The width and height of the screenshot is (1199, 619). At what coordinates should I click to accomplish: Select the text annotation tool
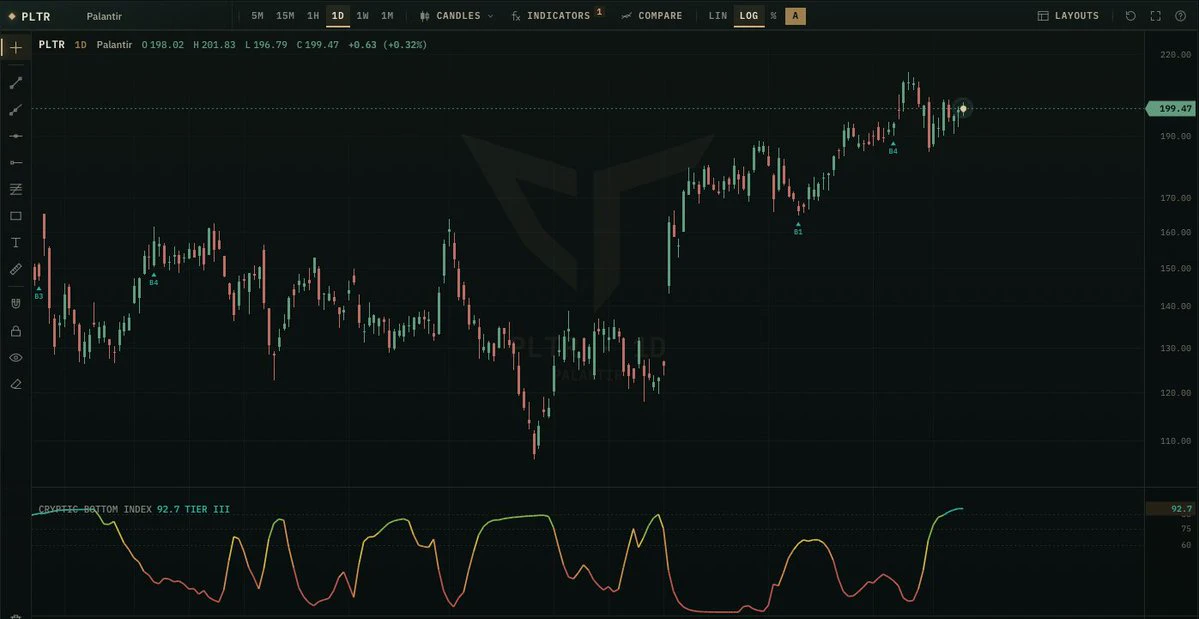[15, 243]
